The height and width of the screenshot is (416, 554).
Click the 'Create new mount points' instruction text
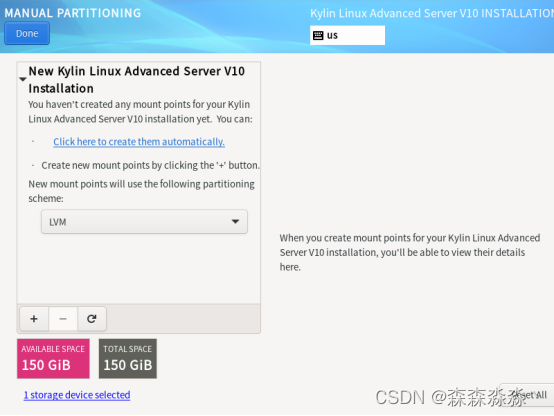pyautogui.click(x=151, y=165)
